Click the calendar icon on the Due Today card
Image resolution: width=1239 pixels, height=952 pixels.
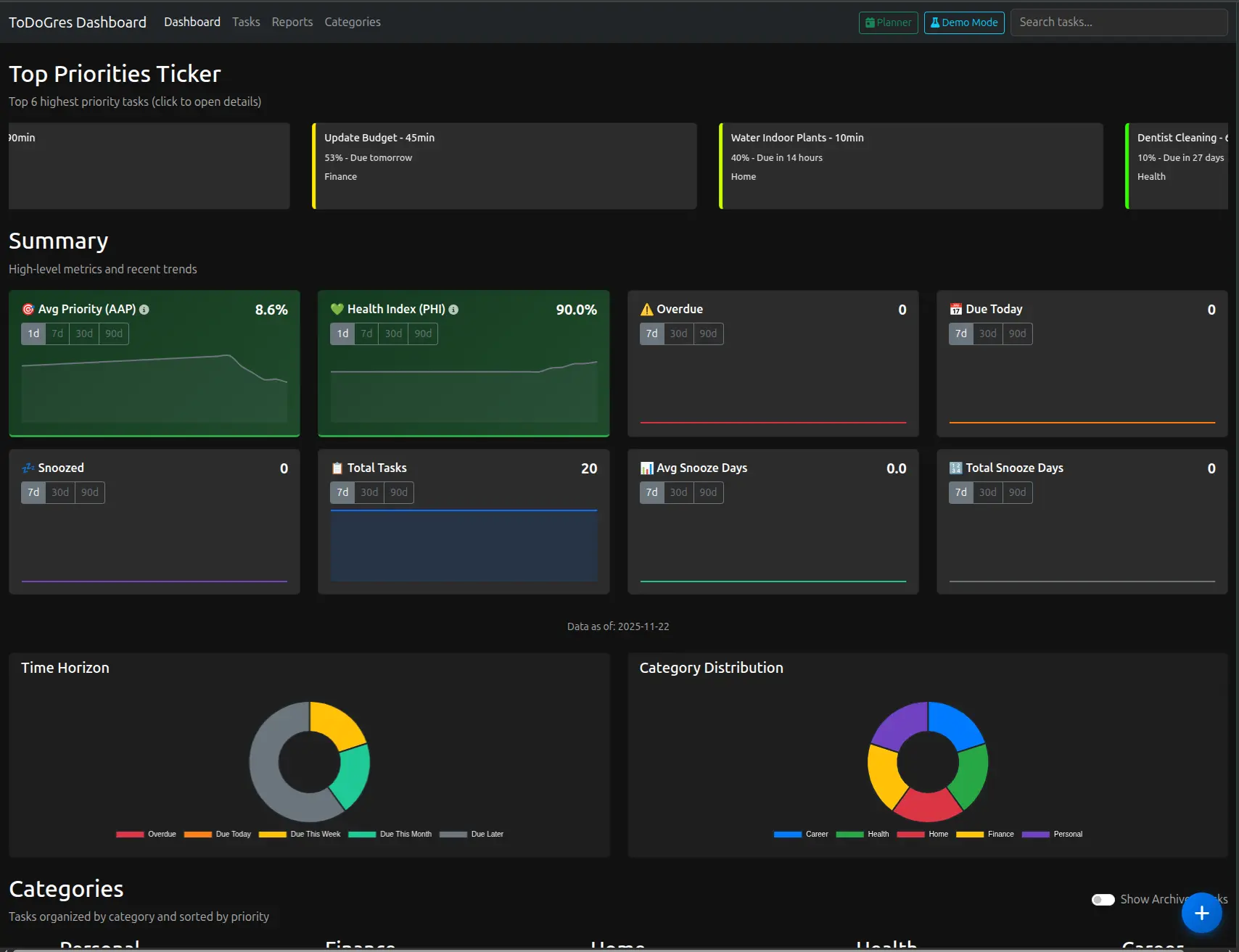[956, 308]
